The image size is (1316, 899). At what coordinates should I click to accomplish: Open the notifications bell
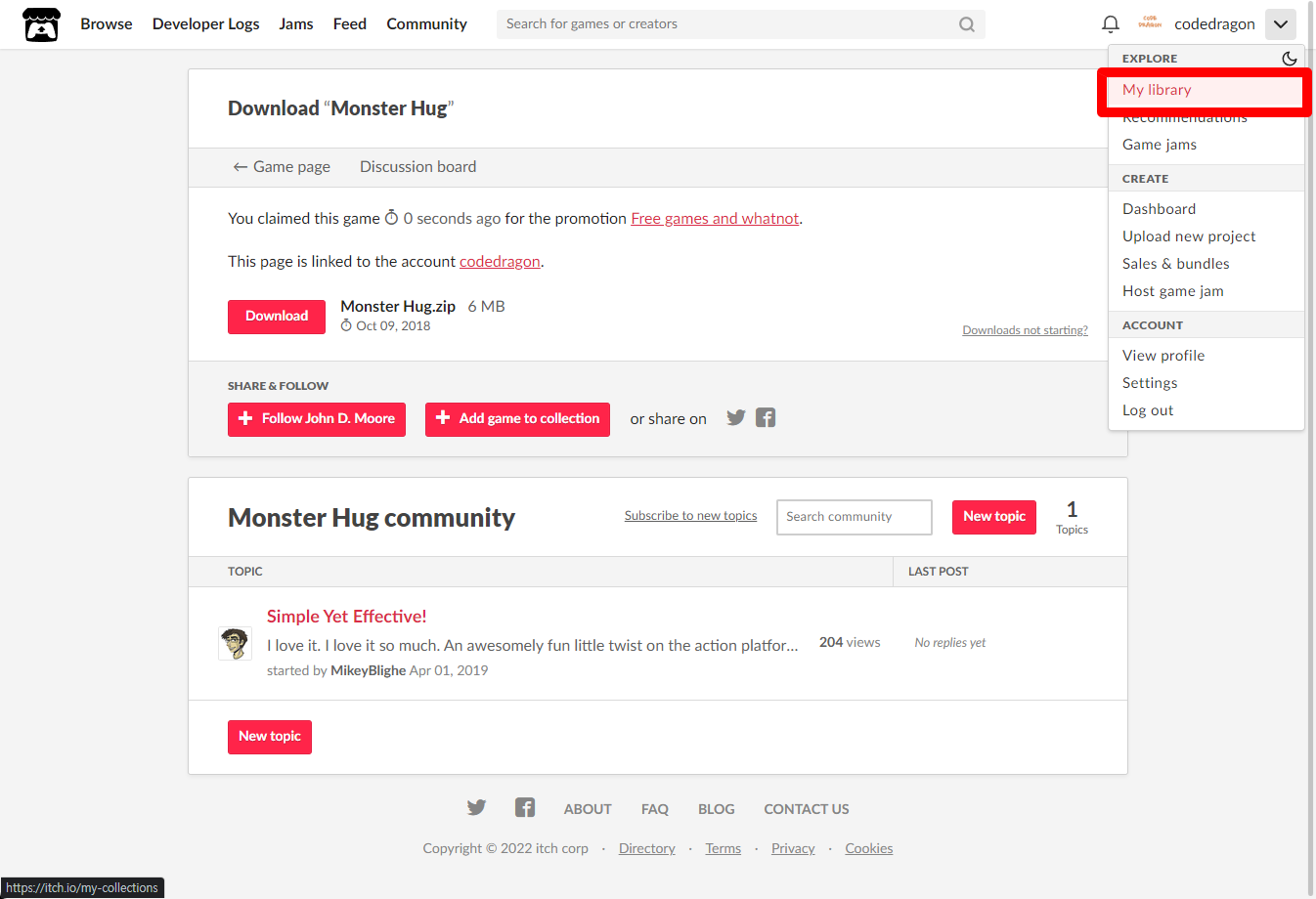pos(1111,24)
